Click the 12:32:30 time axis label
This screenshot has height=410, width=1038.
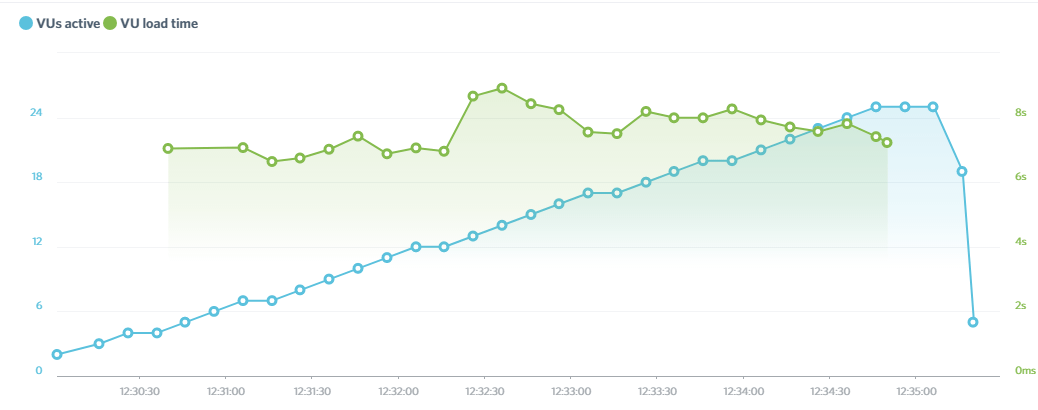(485, 391)
